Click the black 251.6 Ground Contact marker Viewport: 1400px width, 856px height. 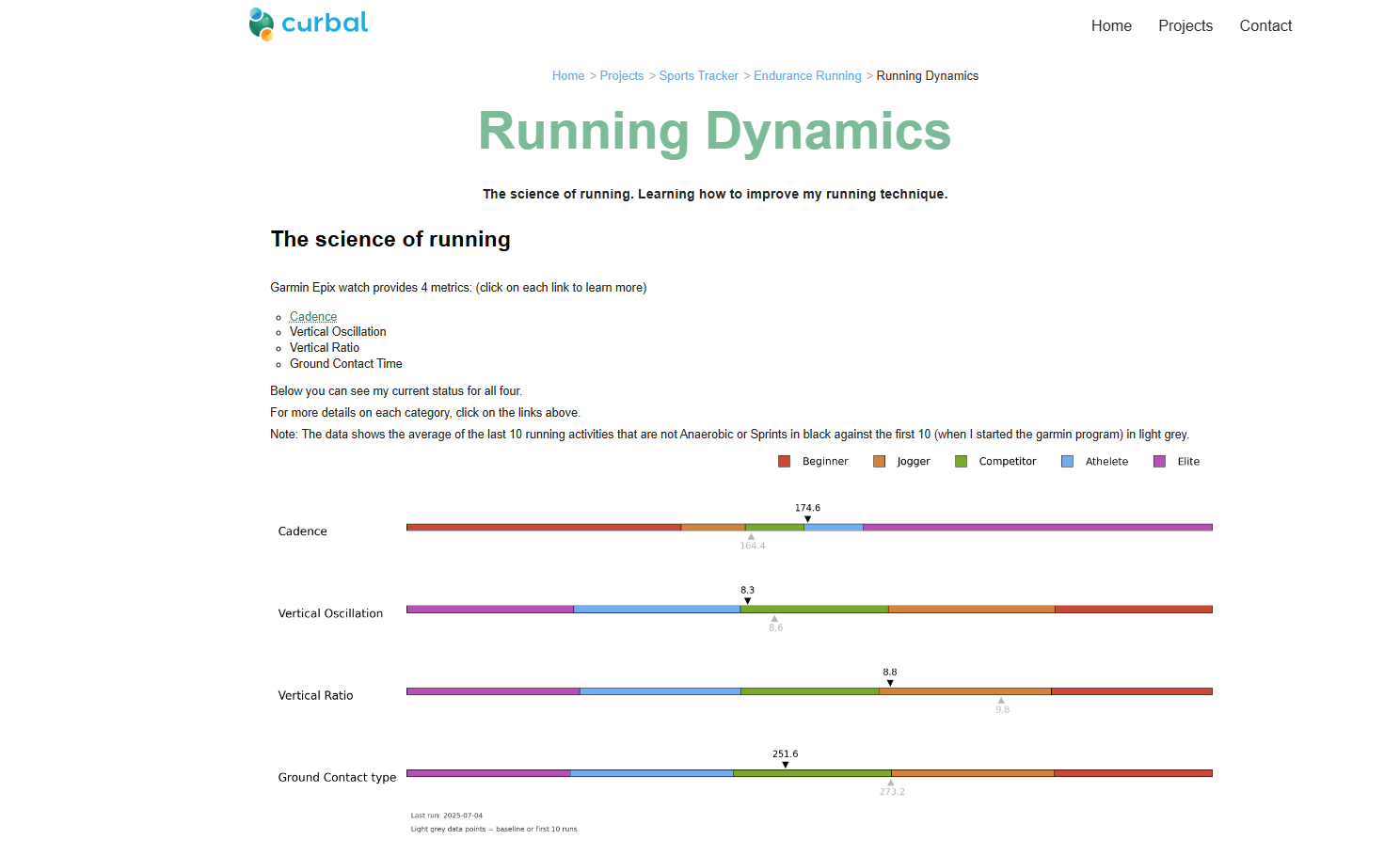[x=786, y=765]
